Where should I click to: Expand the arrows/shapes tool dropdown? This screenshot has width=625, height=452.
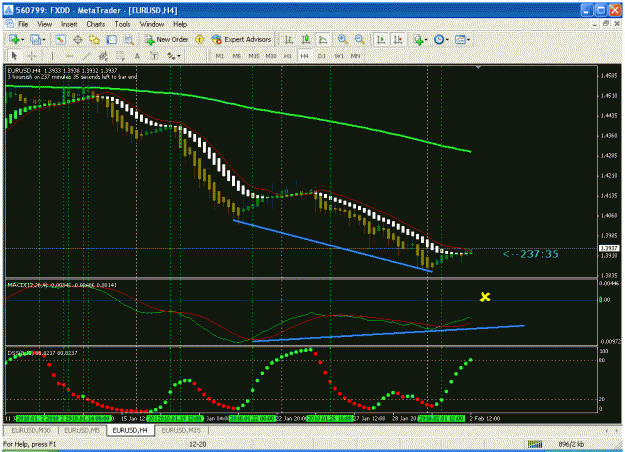pos(179,56)
